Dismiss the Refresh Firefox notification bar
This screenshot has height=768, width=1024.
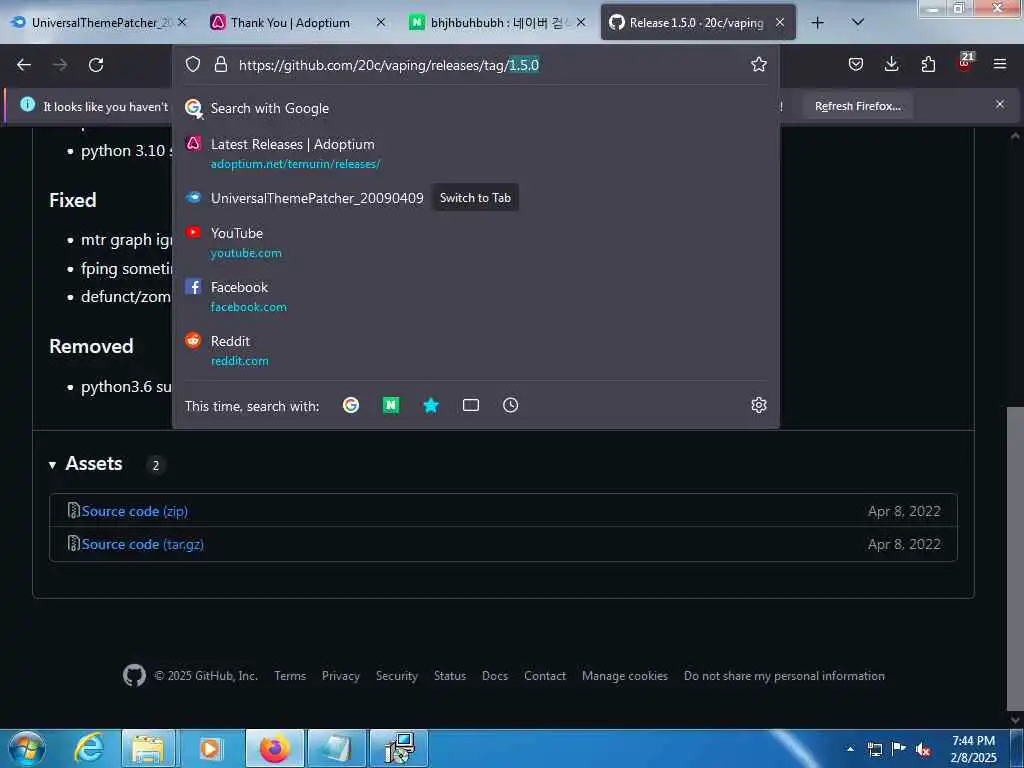pyautogui.click(x=1000, y=104)
